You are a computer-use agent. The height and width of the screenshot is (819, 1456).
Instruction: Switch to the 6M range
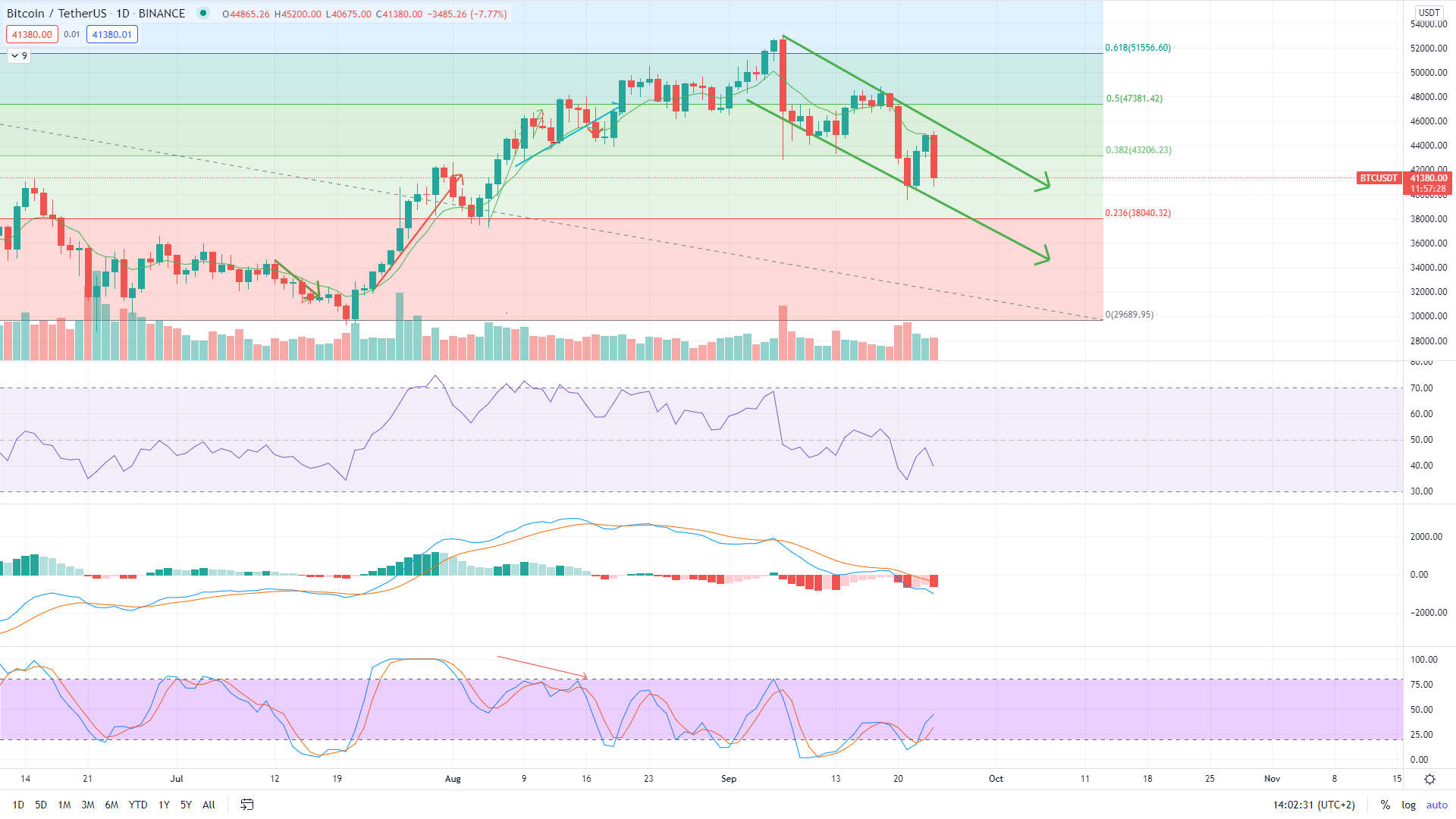click(x=111, y=805)
